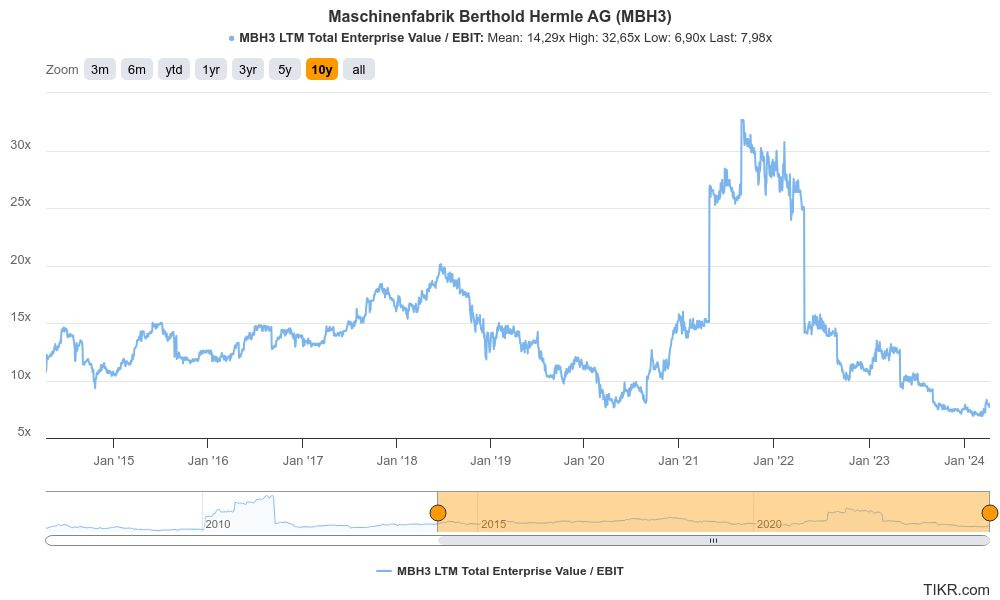
Task: Toggle MBH3 LTM EV/EBIT legend entry
Action: tap(500, 571)
